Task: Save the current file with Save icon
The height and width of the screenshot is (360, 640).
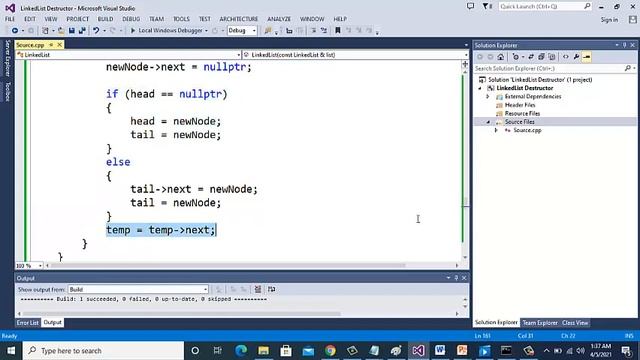Action: [72, 31]
